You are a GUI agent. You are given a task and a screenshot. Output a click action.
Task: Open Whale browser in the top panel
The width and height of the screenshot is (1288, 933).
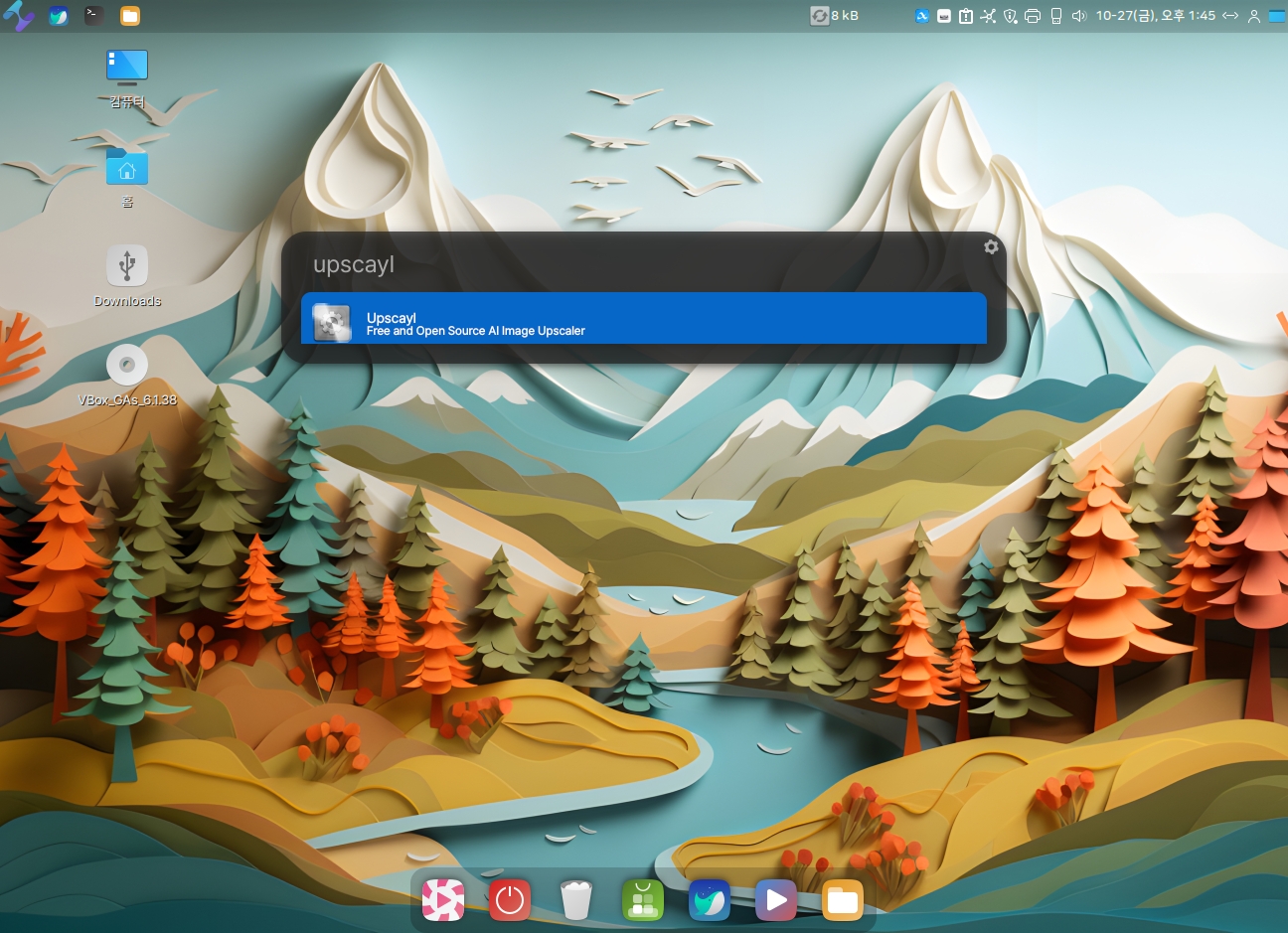point(59,16)
